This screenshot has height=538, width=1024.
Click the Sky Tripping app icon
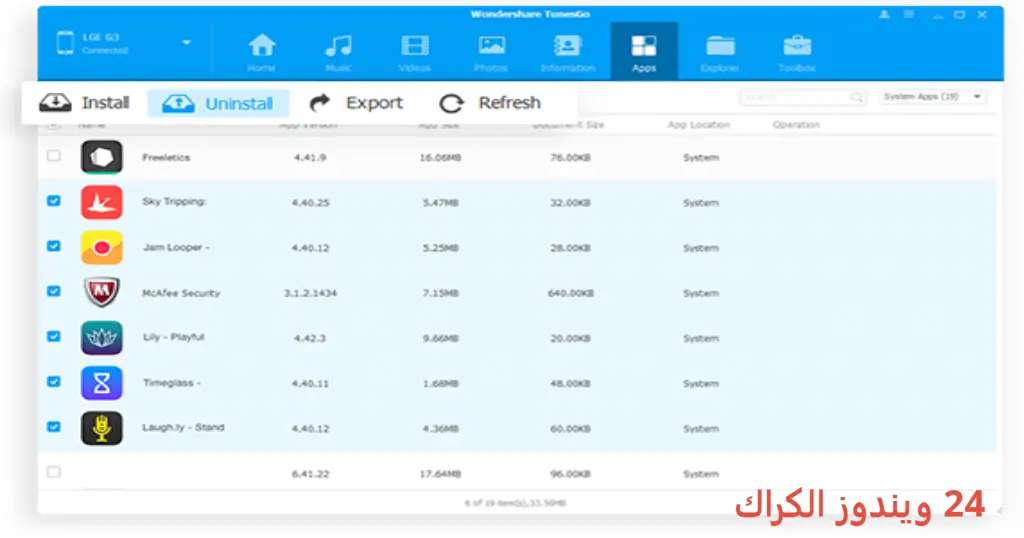click(101, 202)
